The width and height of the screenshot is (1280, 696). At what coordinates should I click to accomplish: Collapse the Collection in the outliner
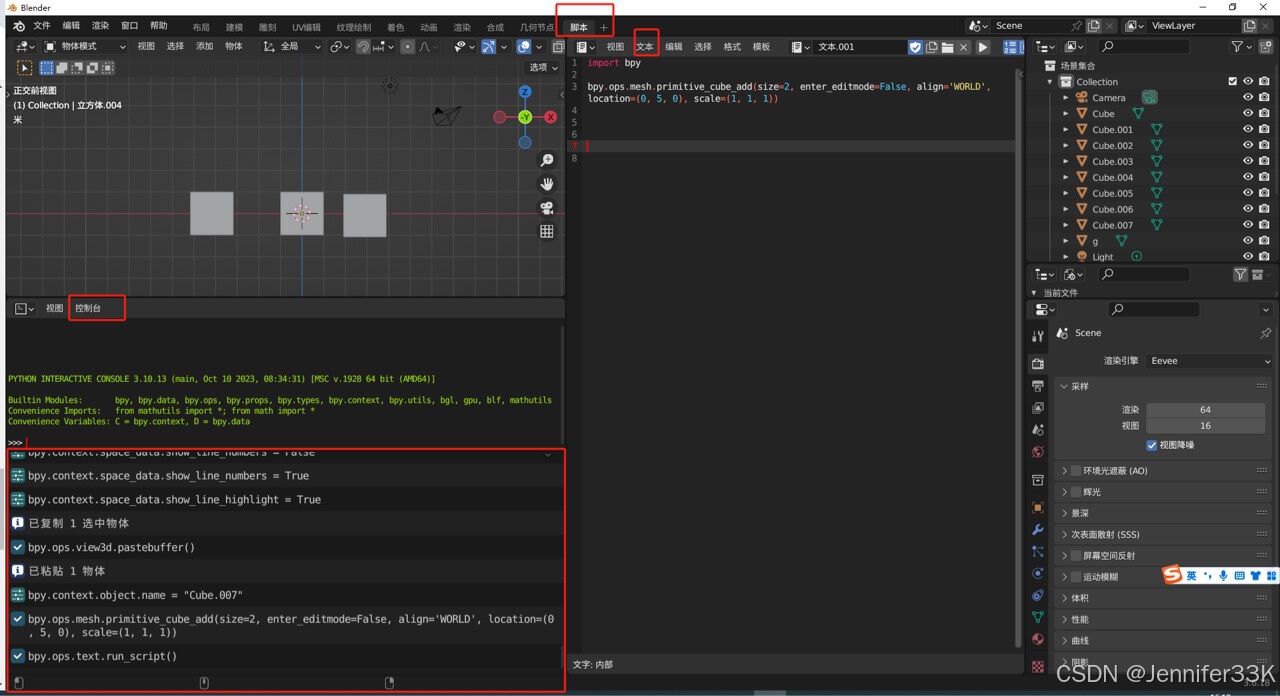pyautogui.click(x=1050, y=82)
